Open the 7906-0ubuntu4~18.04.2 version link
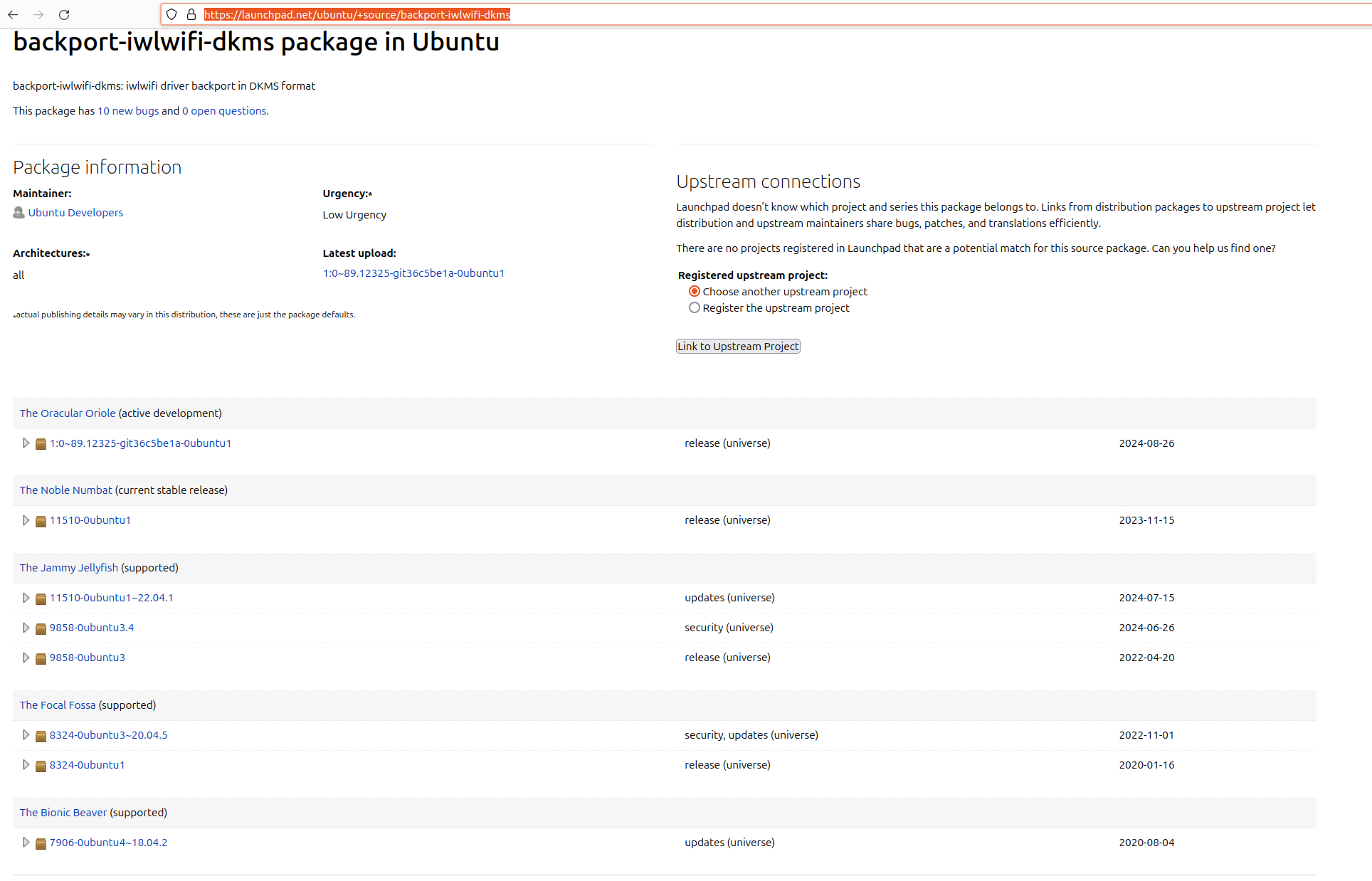1372x881 pixels. pyautogui.click(x=108, y=843)
